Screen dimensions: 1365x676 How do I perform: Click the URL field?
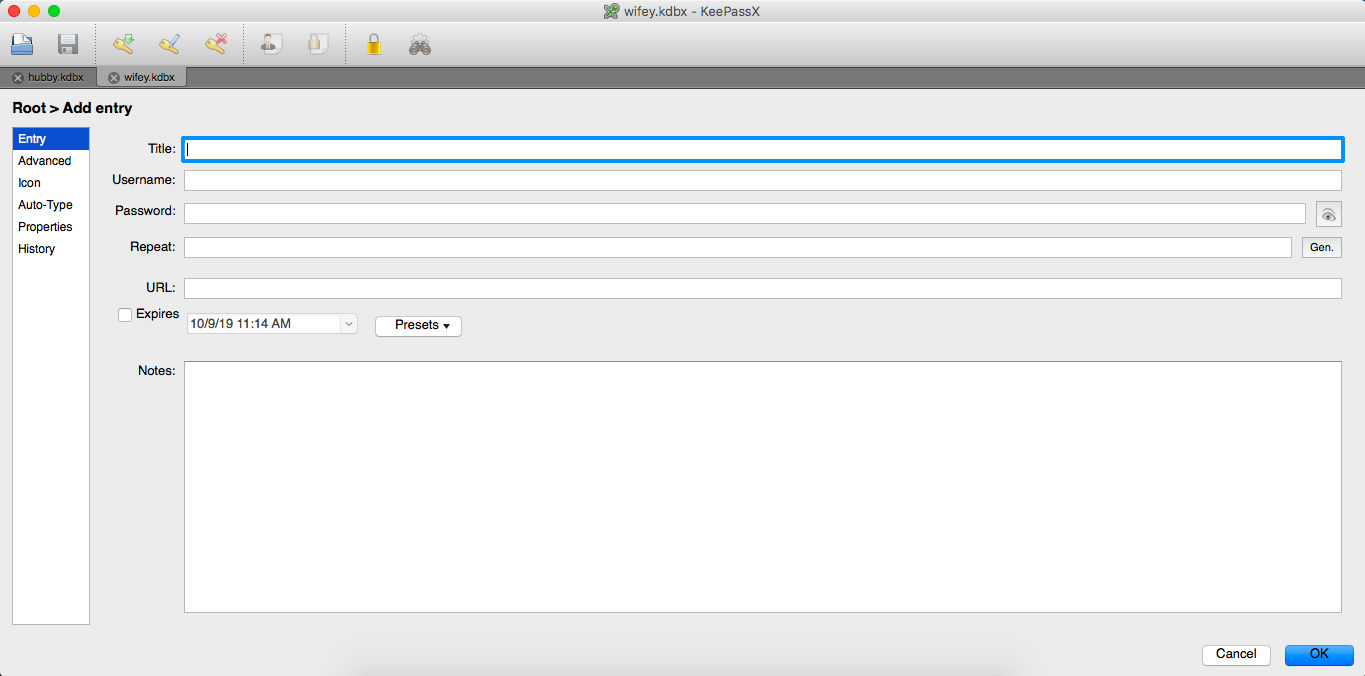tap(762, 288)
